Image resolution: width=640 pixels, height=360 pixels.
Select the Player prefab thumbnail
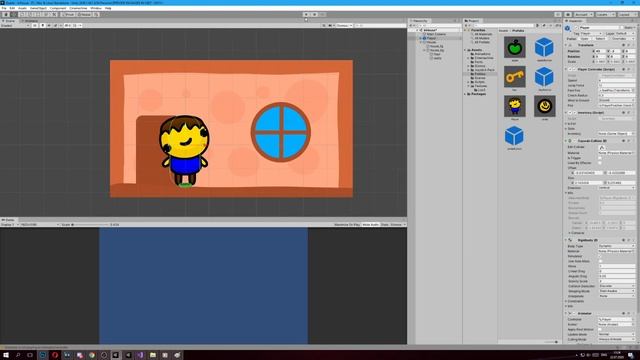point(515,106)
